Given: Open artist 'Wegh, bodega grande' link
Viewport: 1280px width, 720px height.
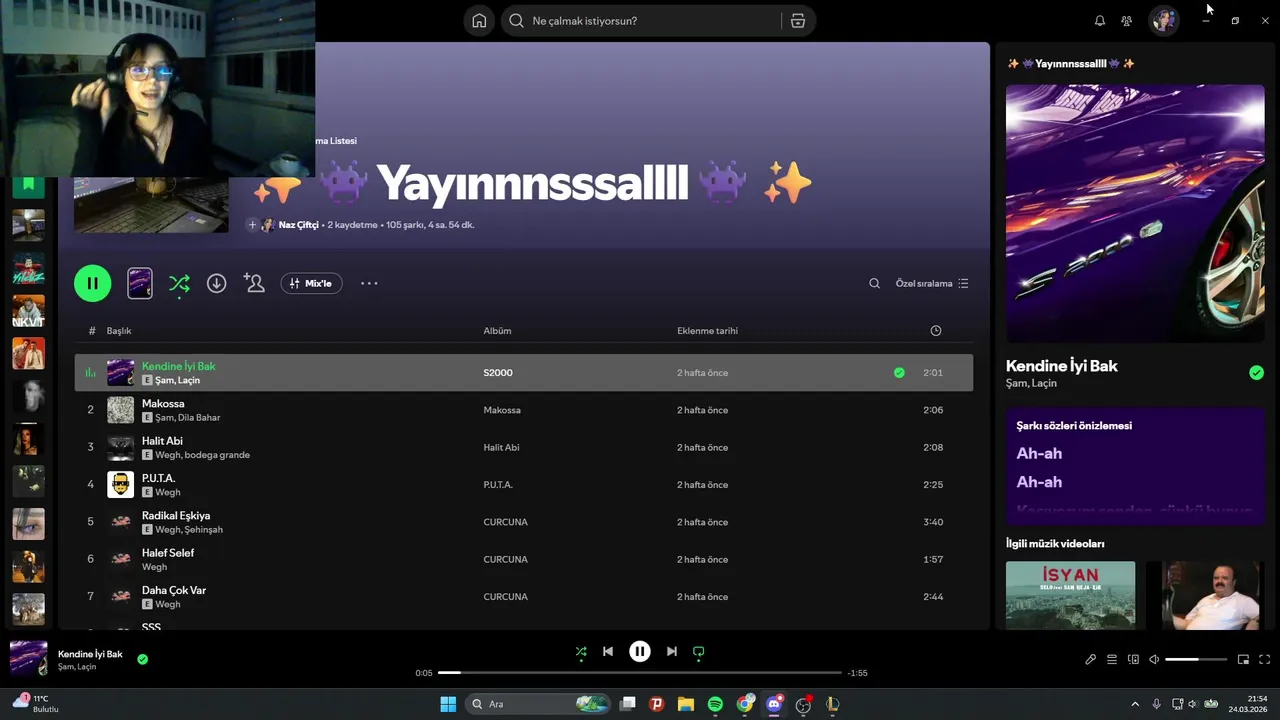Looking at the screenshot, I should pos(202,455).
